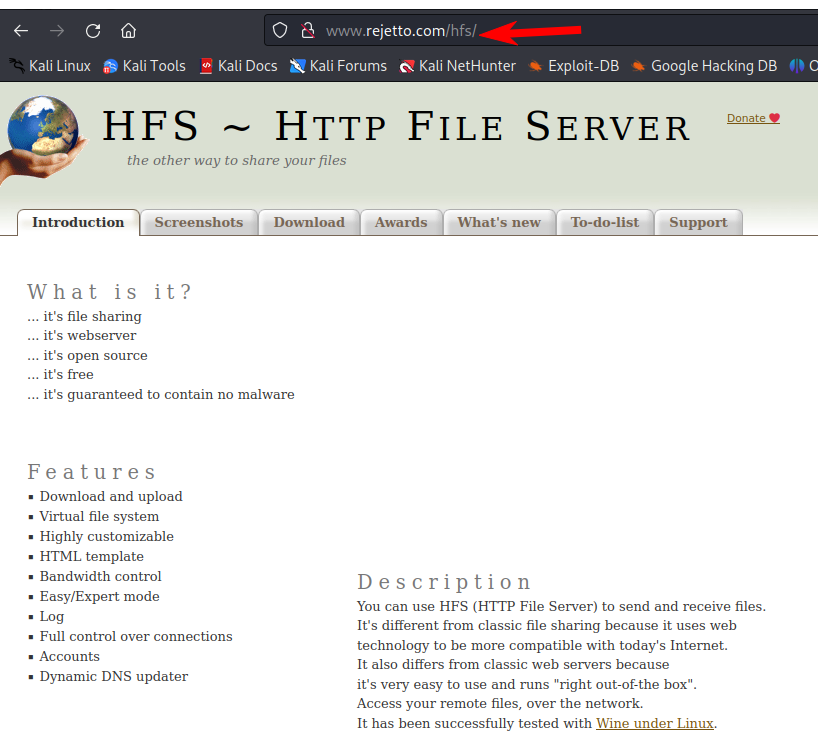Screen dimensions: 818x742
Task: Click the HFS ~ Http File Server title
Action: point(396,126)
